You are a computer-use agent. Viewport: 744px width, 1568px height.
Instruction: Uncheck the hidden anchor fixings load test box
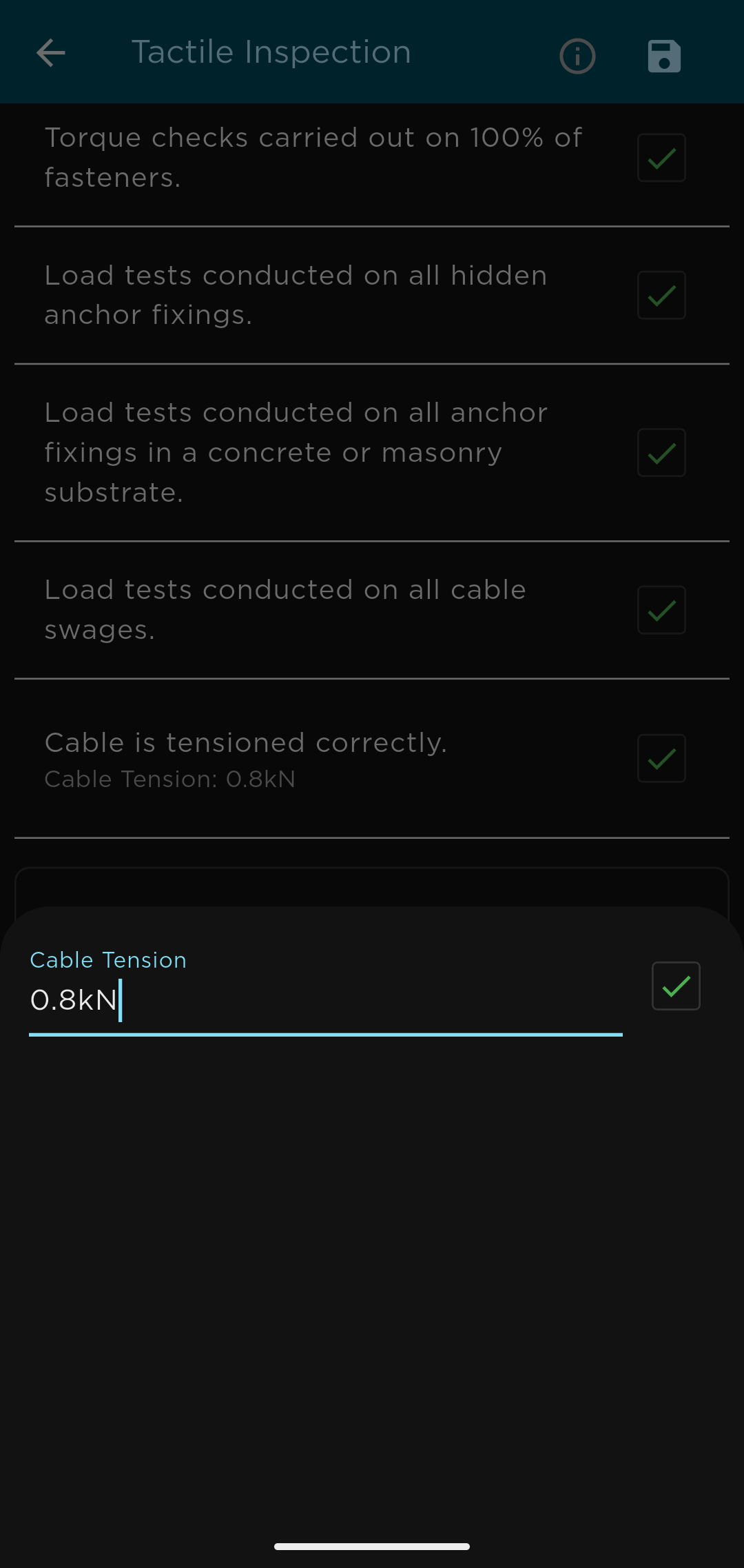(x=661, y=295)
